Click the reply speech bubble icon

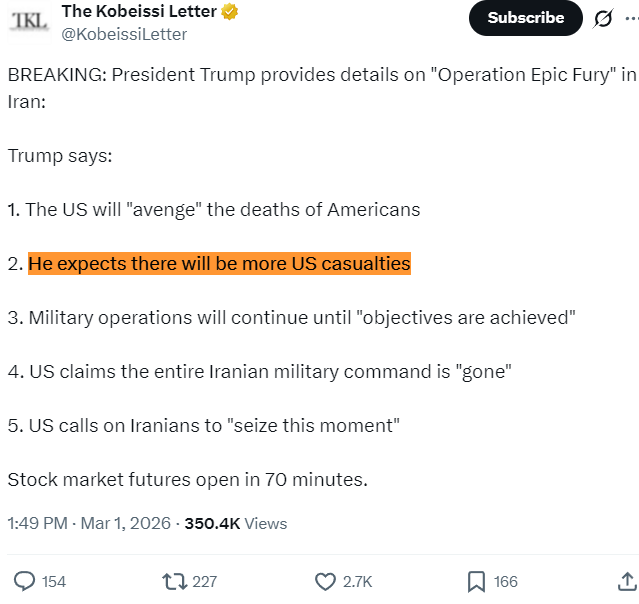pos(24,581)
